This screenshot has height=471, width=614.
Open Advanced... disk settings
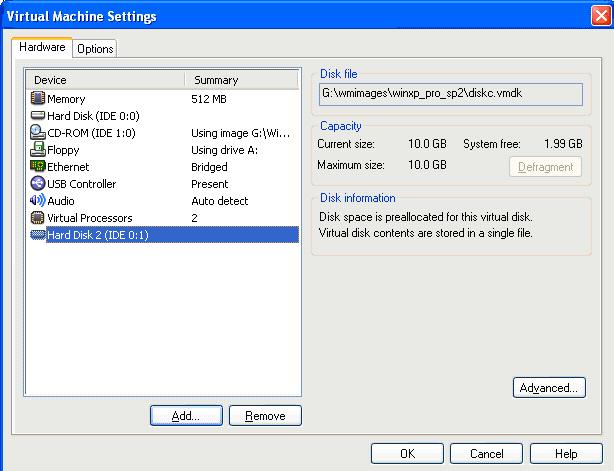pyautogui.click(x=548, y=388)
